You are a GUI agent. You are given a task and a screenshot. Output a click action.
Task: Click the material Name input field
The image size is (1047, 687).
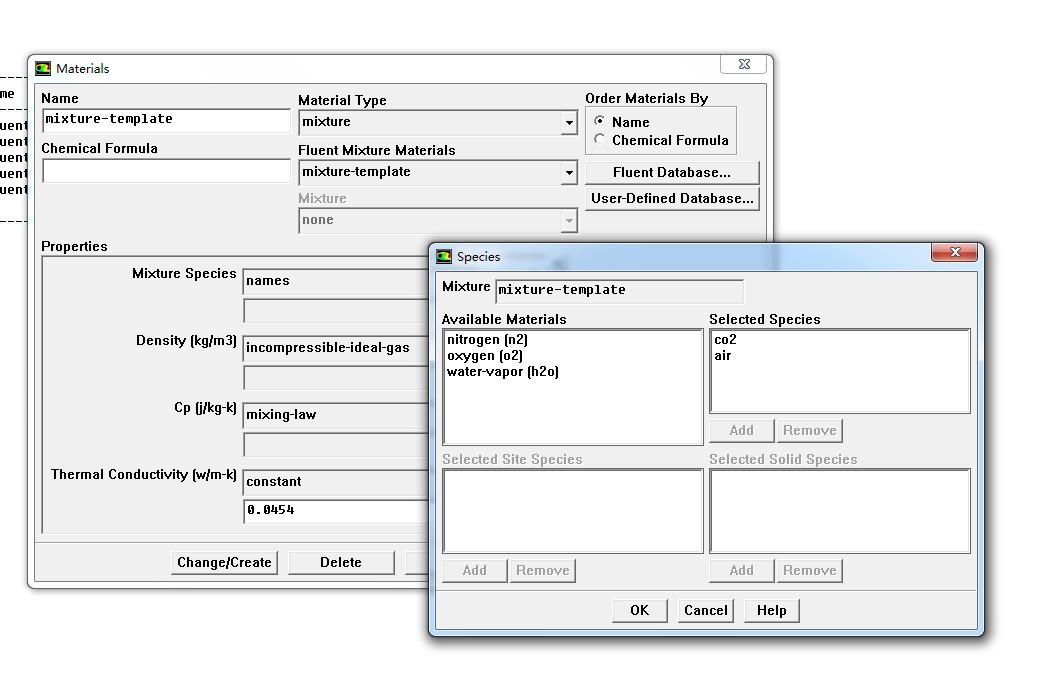(x=166, y=120)
